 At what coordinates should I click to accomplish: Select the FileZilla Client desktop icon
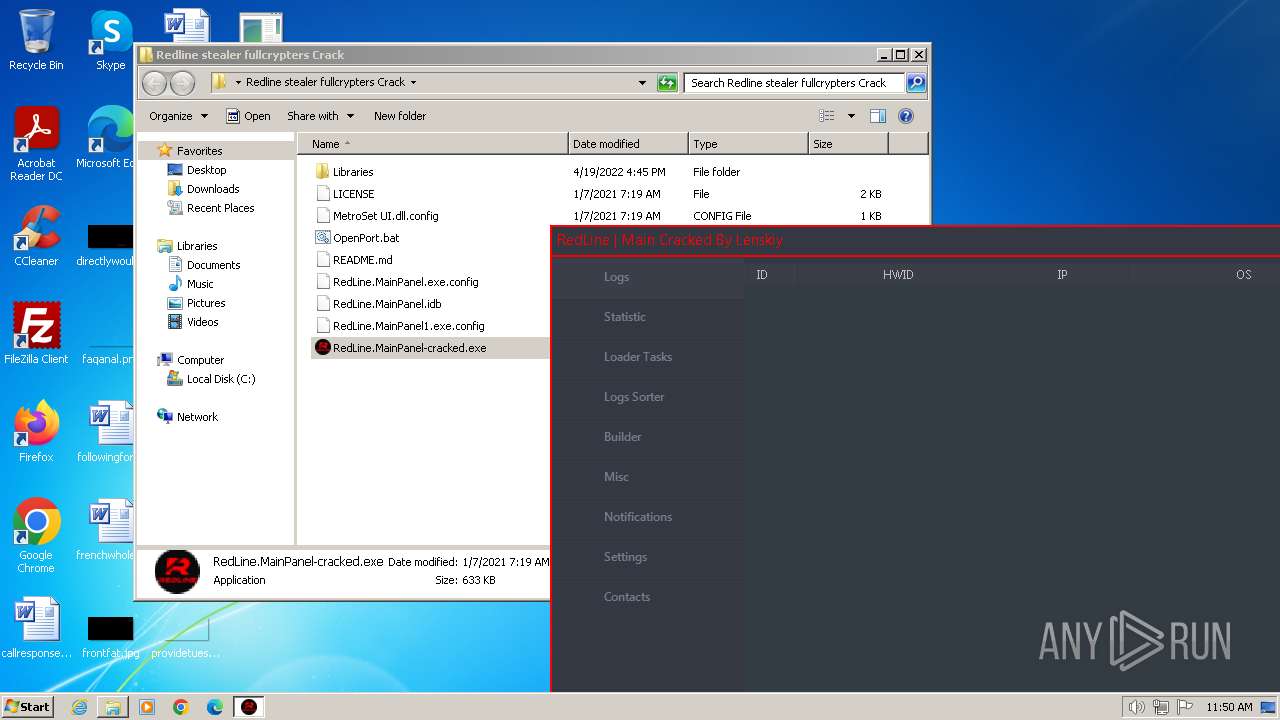pos(36,333)
